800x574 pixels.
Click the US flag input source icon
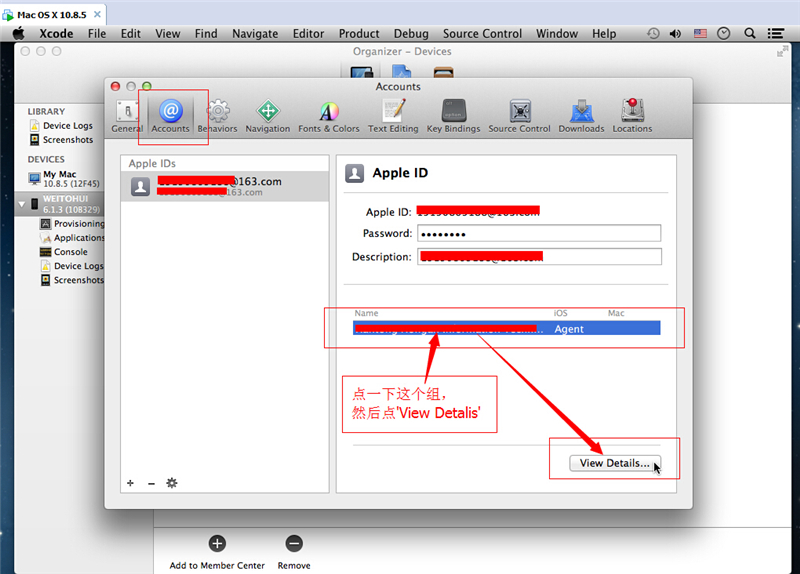pyautogui.click(x=701, y=34)
